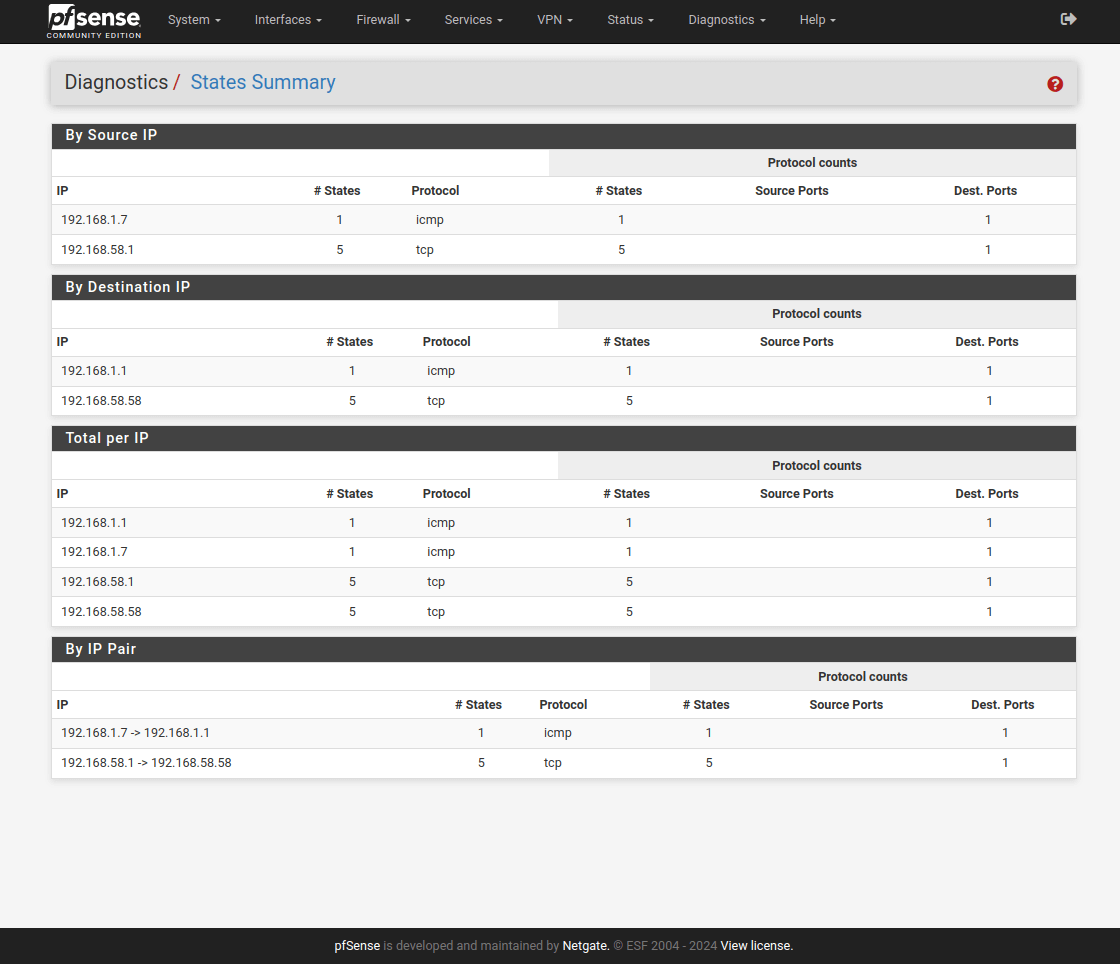Open the View license link
Screen dimensions: 1120x964
click(x=756, y=945)
